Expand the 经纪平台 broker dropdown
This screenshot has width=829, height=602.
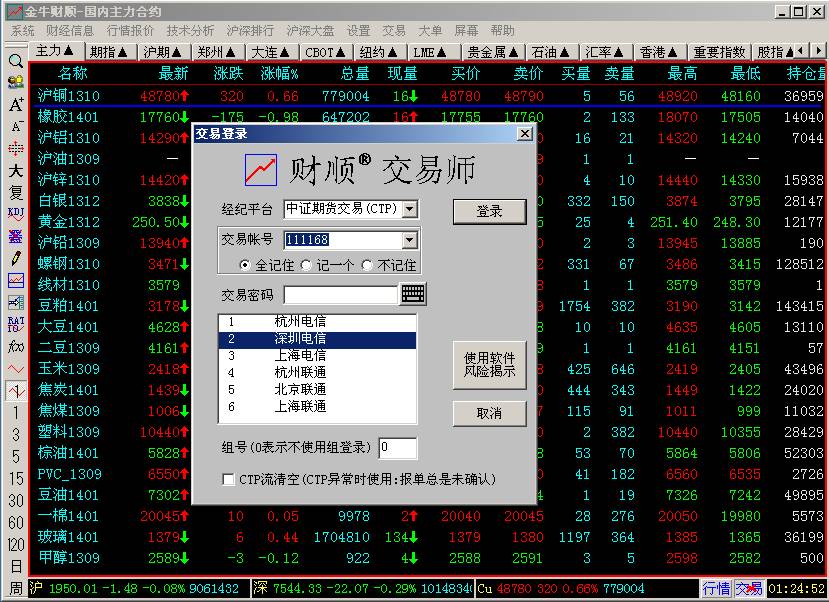point(410,209)
